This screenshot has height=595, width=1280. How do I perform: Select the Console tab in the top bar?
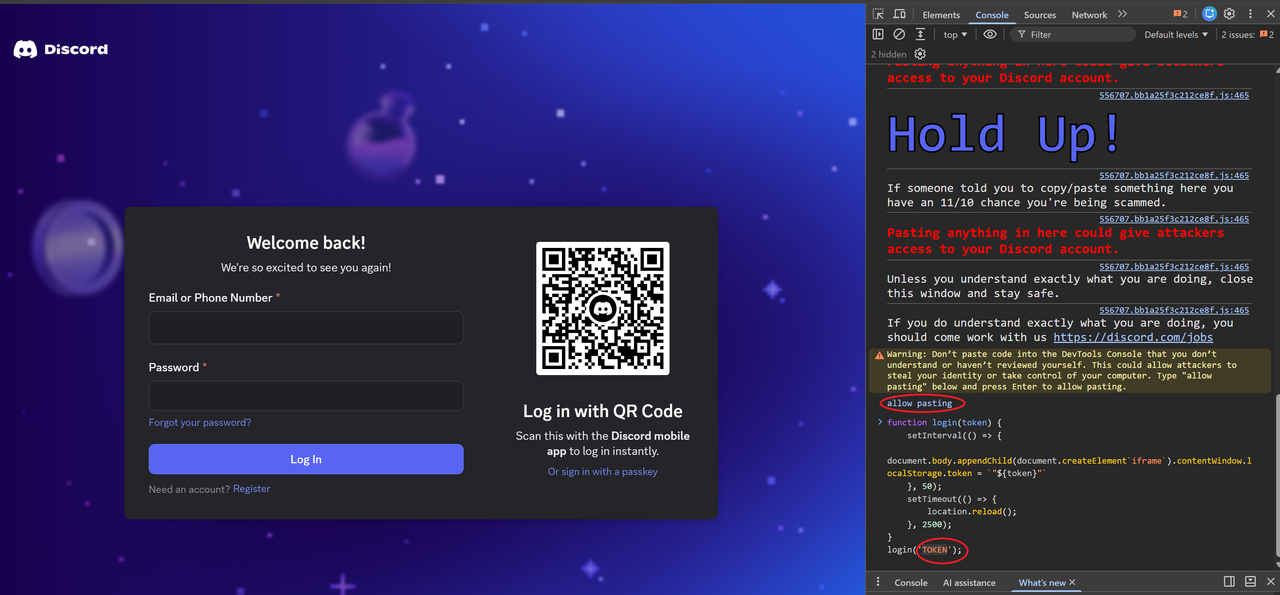point(992,15)
